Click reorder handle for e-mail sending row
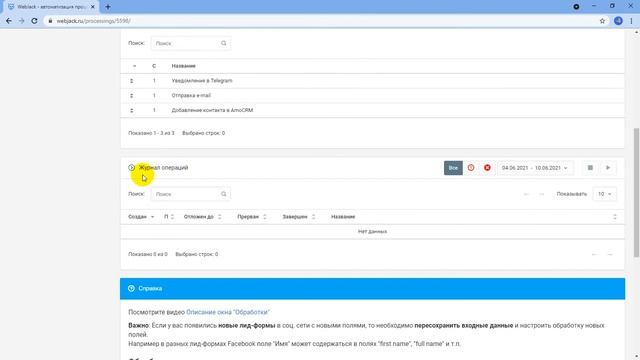 tap(131, 96)
